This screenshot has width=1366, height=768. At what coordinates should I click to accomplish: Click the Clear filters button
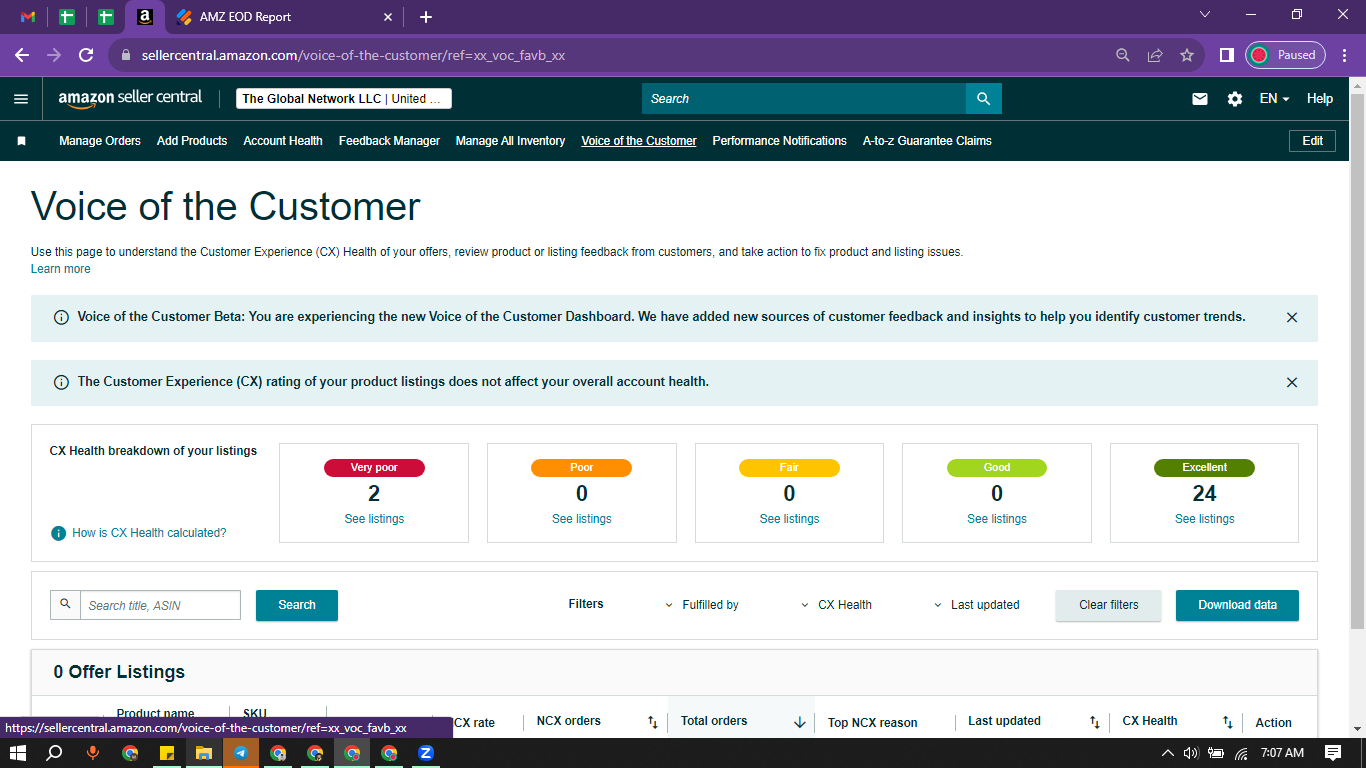tap(1109, 605)
